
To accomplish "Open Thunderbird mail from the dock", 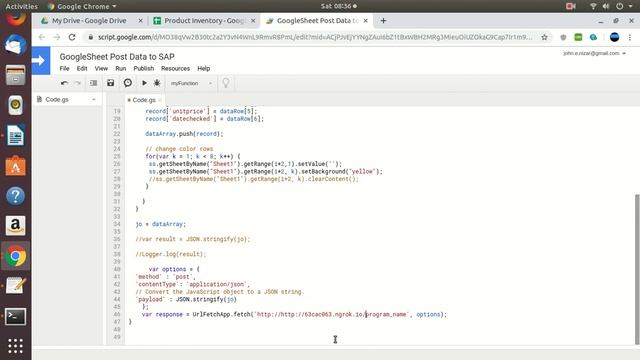I will pos(16,45).
